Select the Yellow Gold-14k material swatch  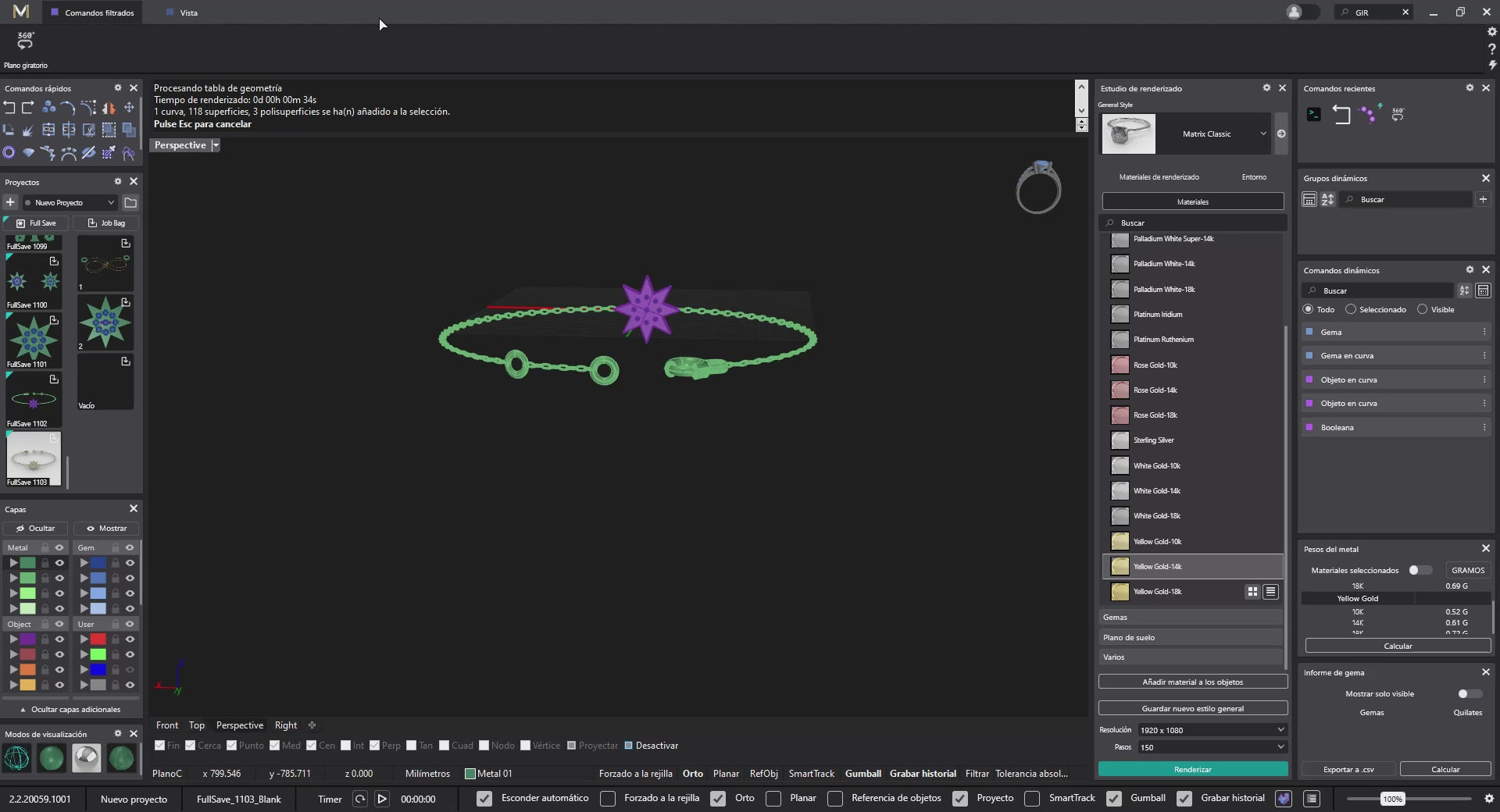pyautogui.click(x=1120, y=567)
